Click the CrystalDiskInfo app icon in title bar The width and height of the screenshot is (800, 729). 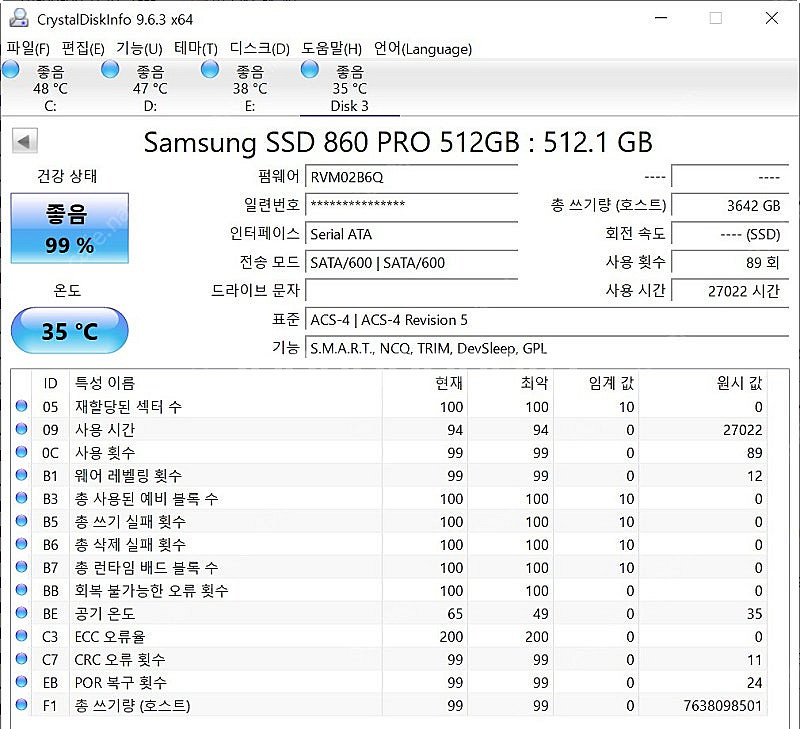point(19,19)
